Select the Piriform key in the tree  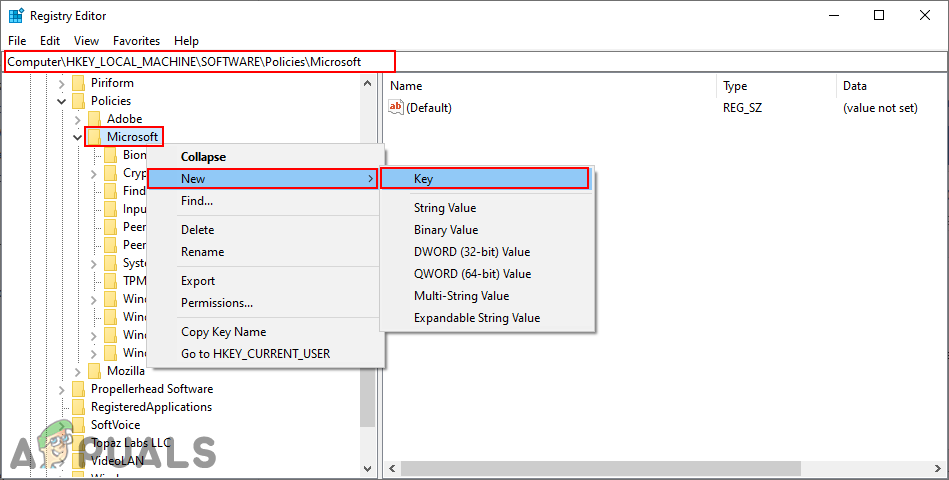click(x=112, y=83)
